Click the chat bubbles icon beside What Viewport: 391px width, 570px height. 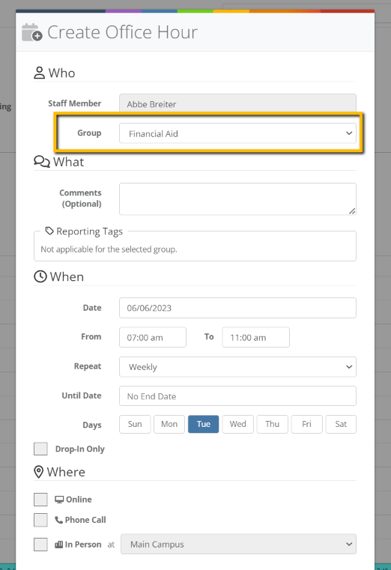click(42, 161)
